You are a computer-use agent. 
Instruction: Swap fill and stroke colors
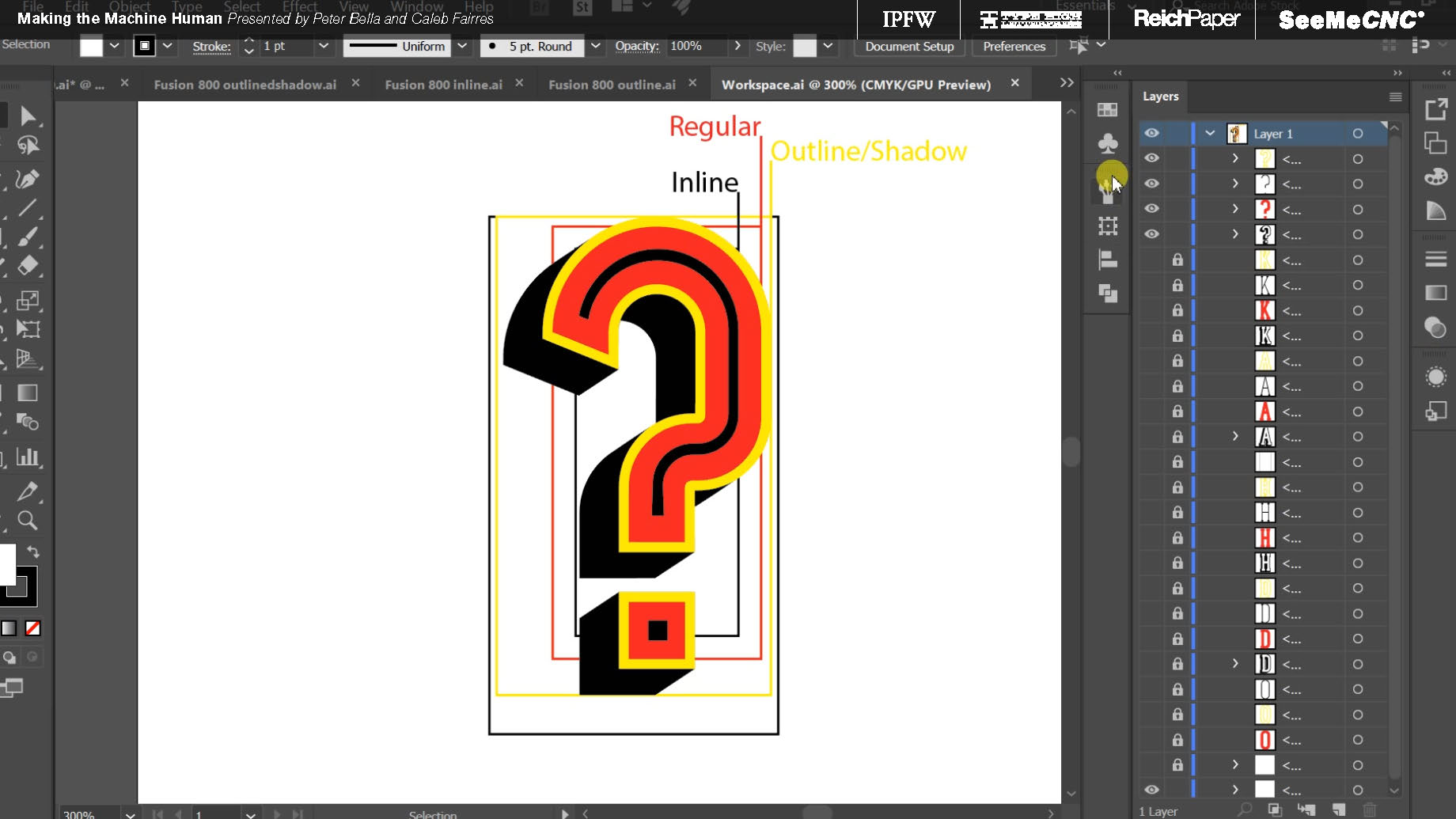33,552
